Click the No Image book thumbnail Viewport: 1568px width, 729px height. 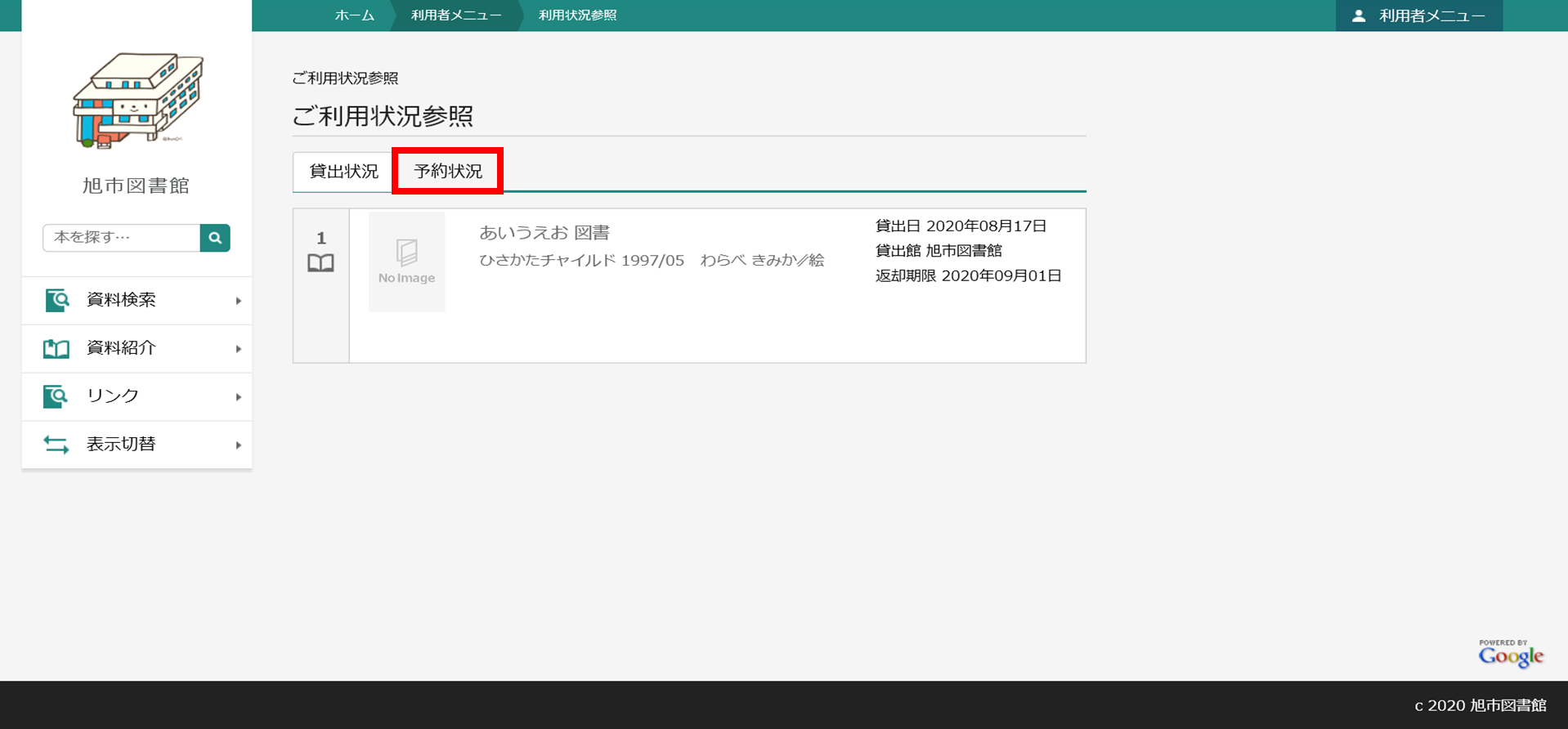406,262
